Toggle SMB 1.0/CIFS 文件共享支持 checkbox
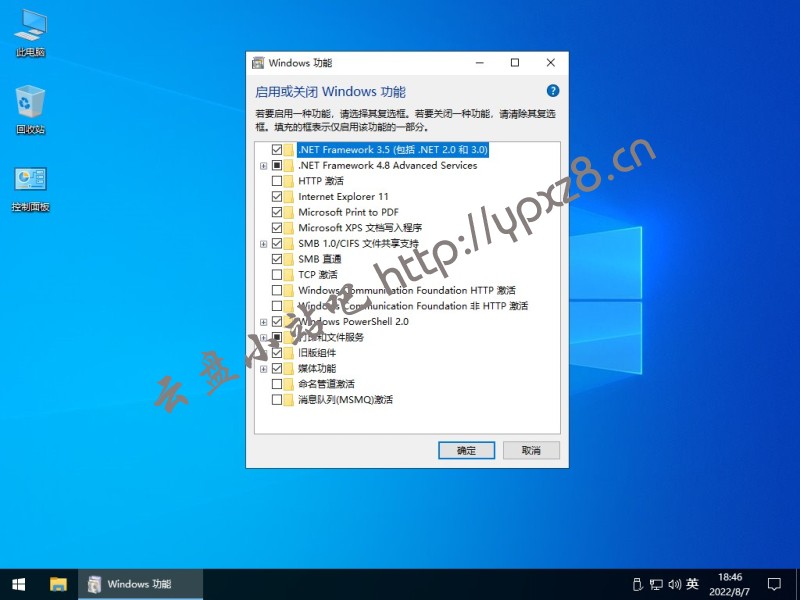The height and width of the screenshot is (600, 800). point(277,243)
